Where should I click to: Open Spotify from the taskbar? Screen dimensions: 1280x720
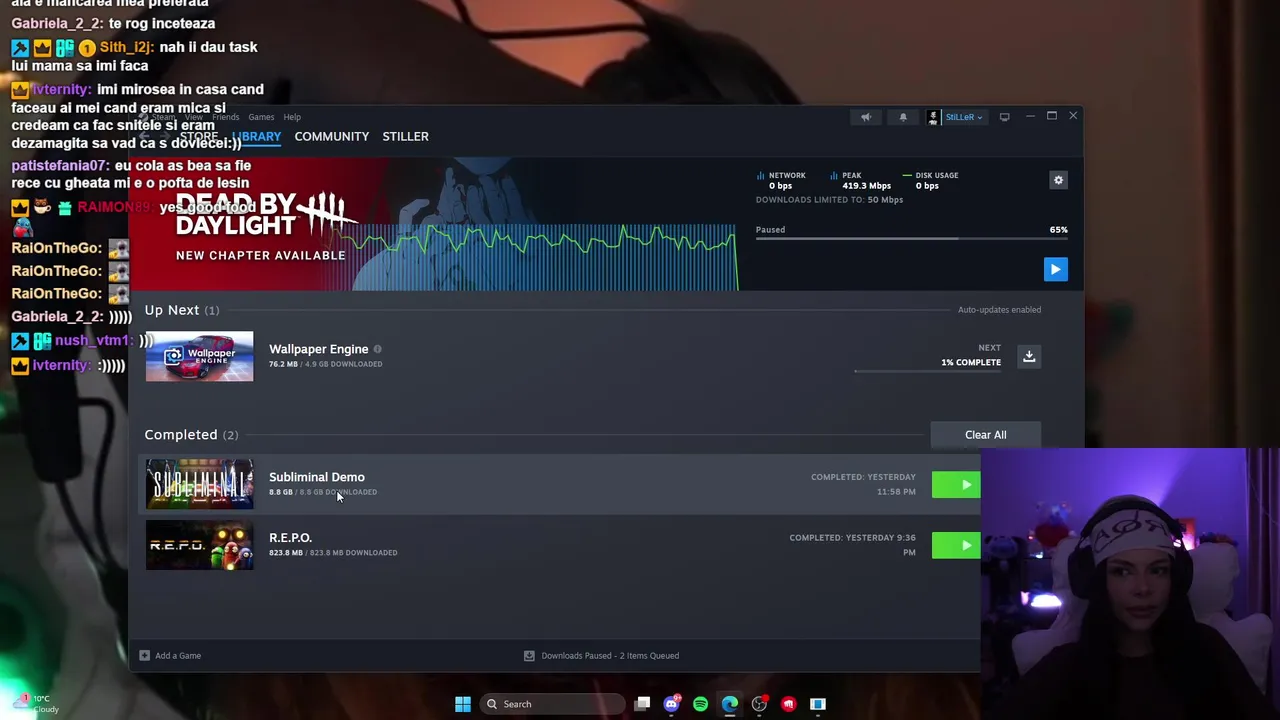coord(700,704)
